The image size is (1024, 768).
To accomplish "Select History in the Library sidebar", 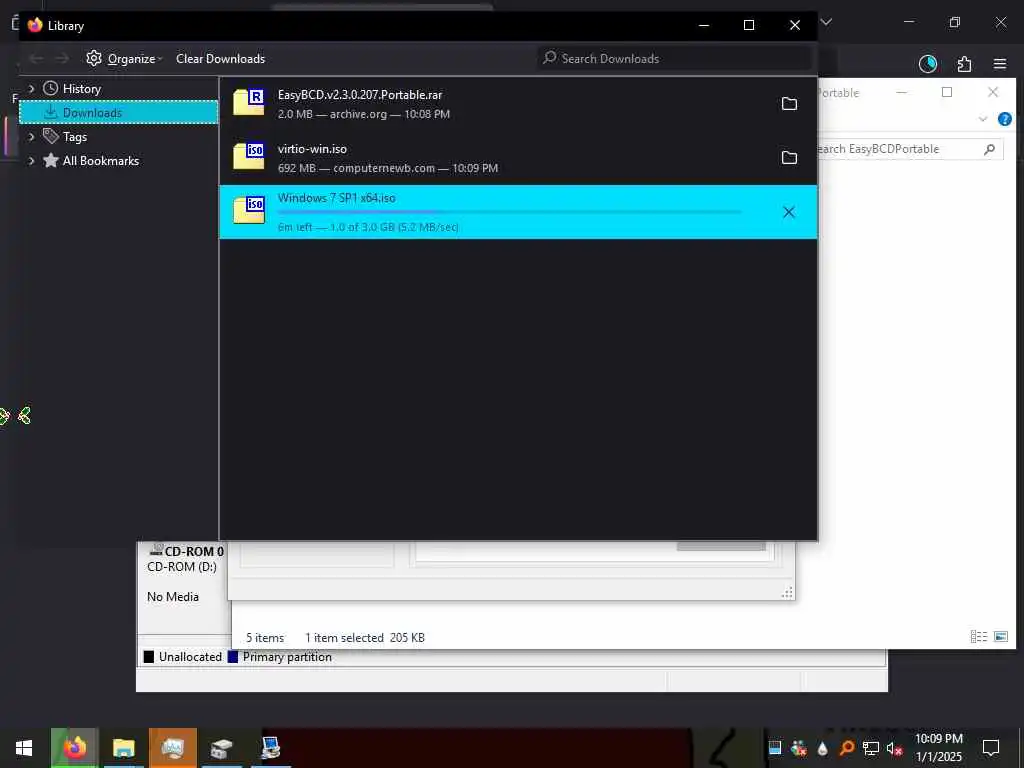I will pyautogui.click(x=82, y=89).
